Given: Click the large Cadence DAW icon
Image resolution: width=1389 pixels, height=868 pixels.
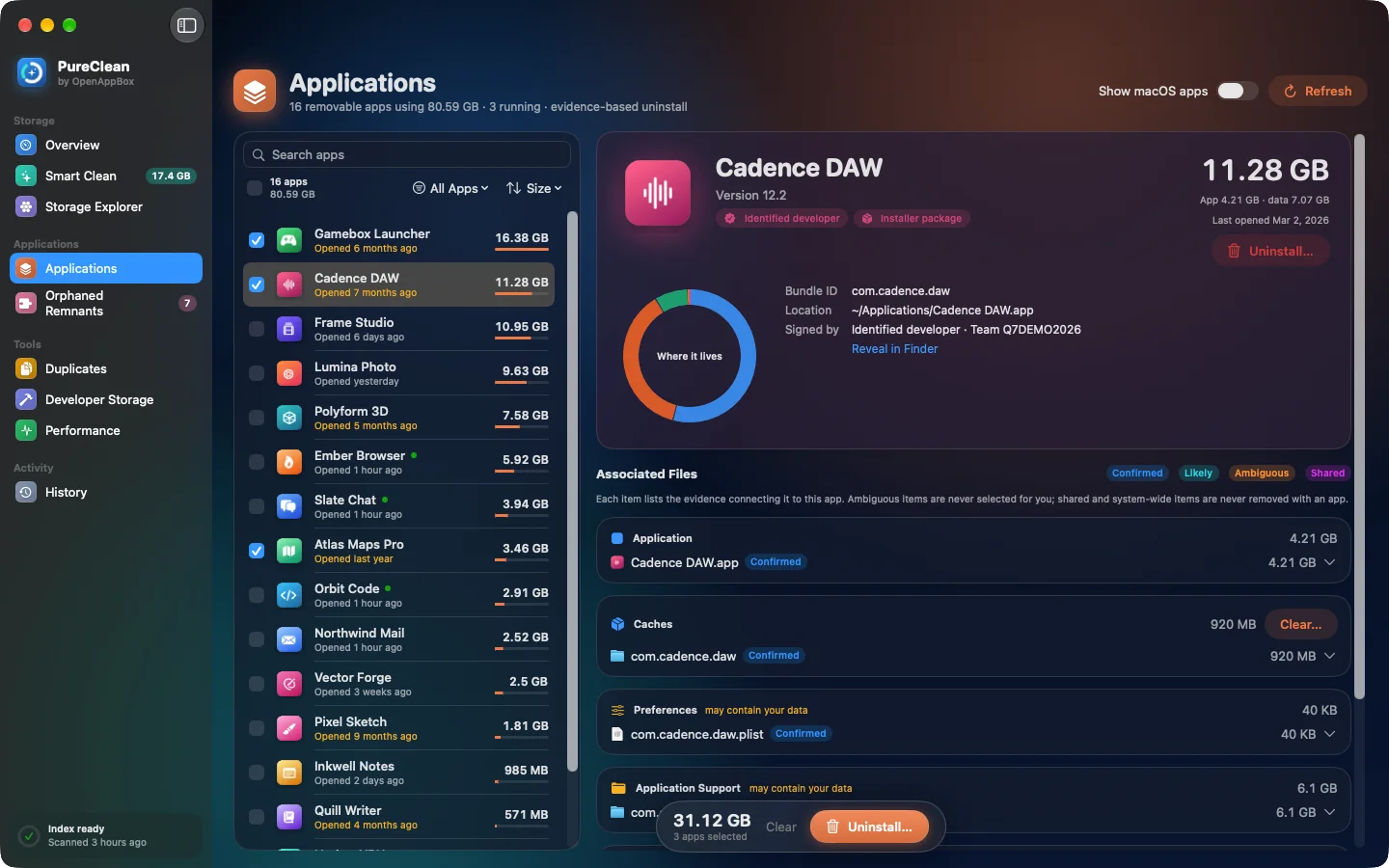Looking at the screenshot, I should 658,193.
